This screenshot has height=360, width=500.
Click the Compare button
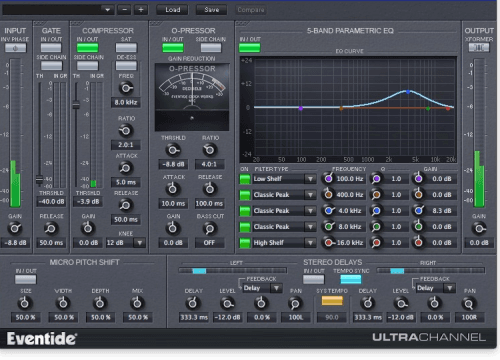coord(251,10)
